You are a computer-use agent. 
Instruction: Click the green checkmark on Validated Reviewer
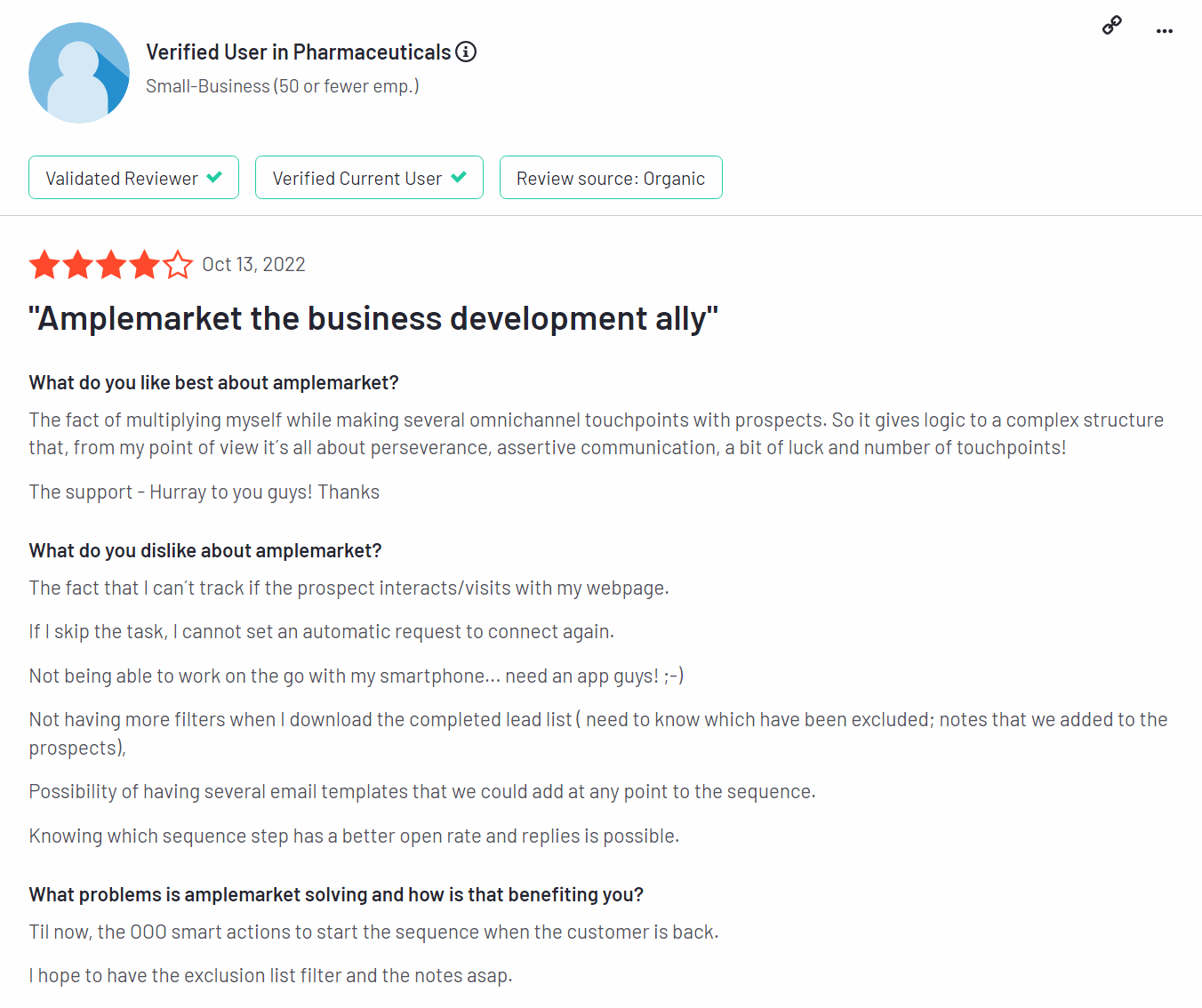[214, 177]
